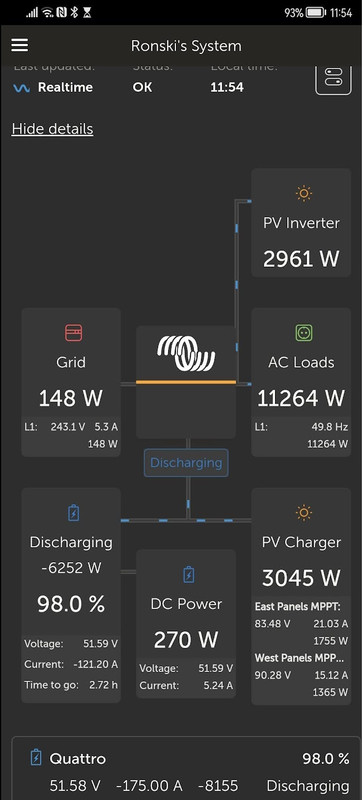Tap the -6252 W battery power value
The width and height of the screenshot is (363, 800).
[71, 567]
